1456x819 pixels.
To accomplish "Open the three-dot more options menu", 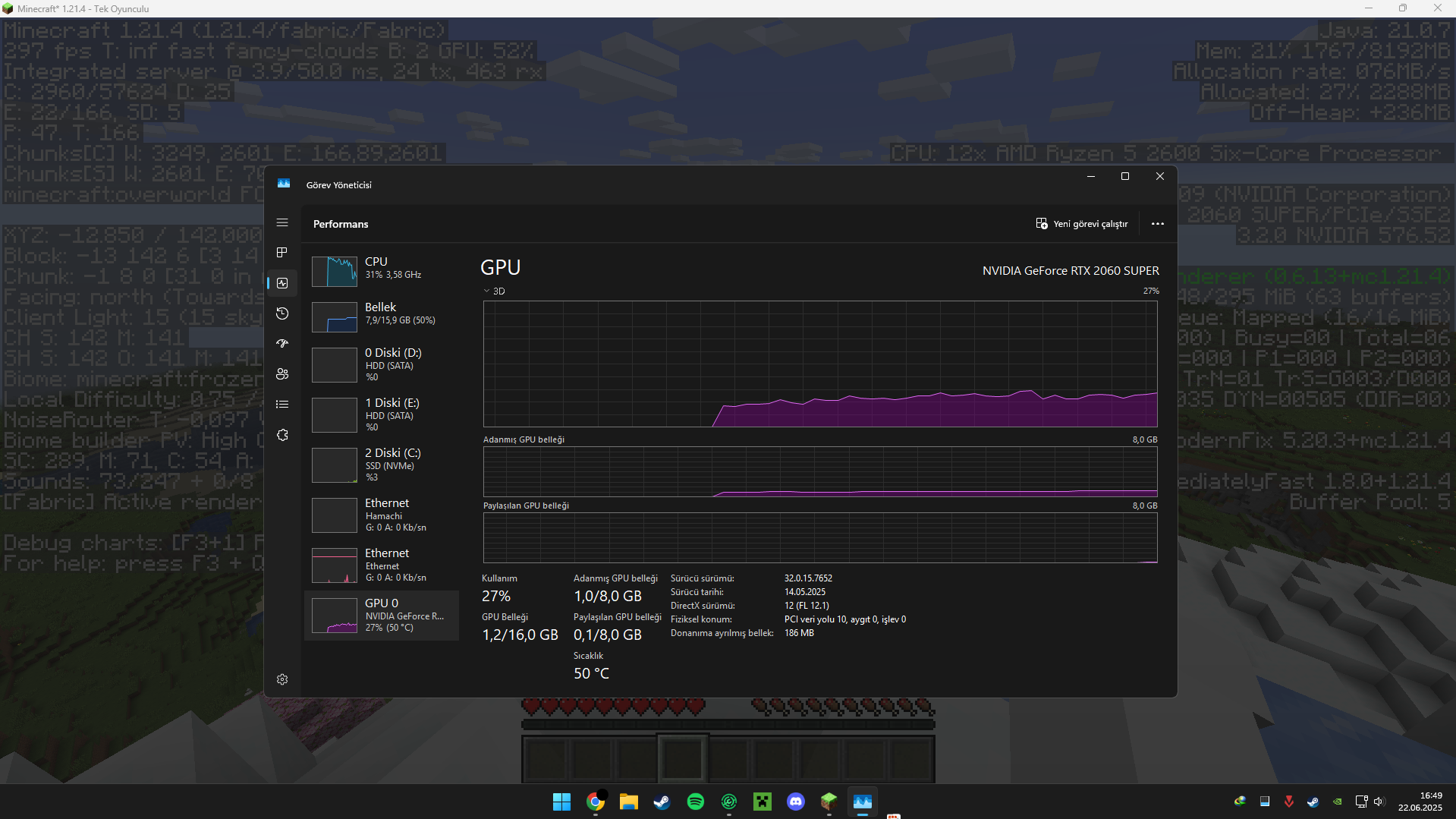I will tap(1157, 224).
